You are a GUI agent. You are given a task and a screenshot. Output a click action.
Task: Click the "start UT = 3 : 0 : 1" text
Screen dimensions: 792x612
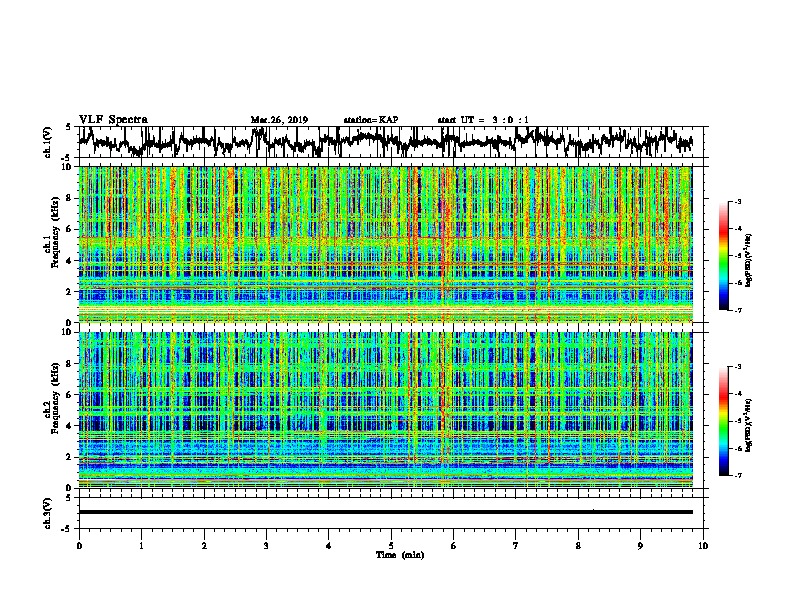483,120
